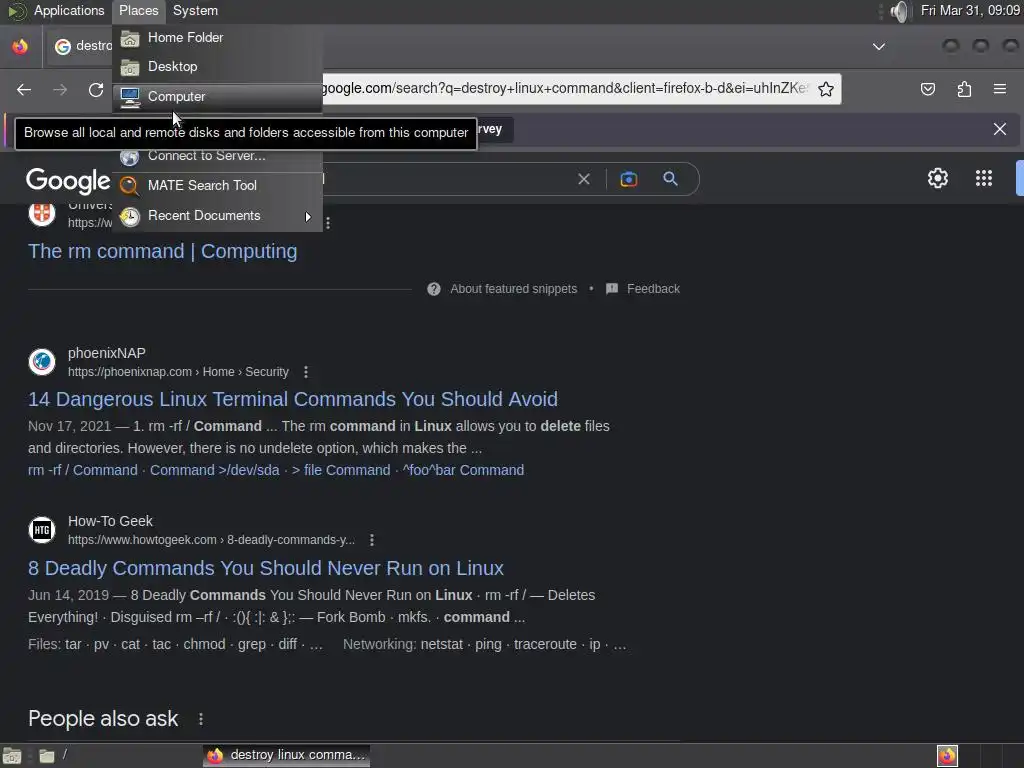Dismiss the notification bar with X
The width and height of the screenshot is (1024, 768).
pyautogui.click(x=1000, y=129)
